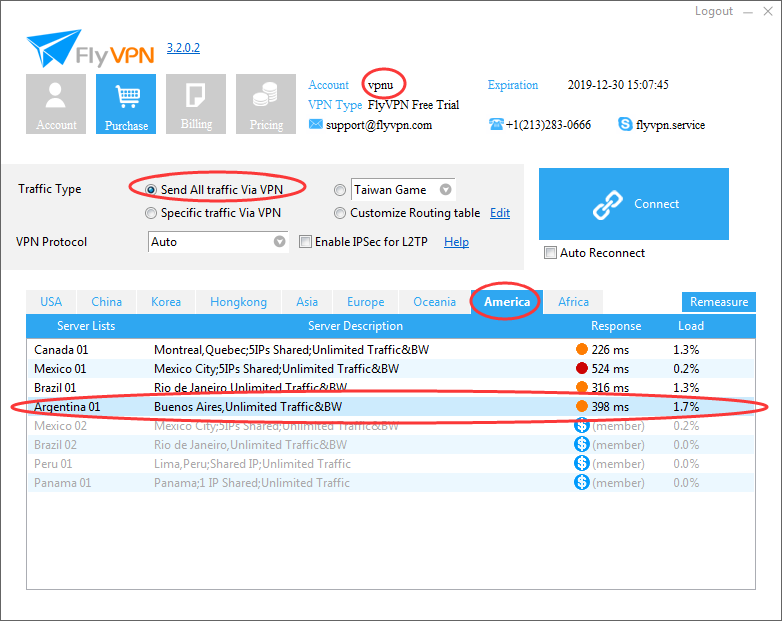Toggle the Auto Reconnect checkbox
Screen dimensions: 782x621
[550, 253]
